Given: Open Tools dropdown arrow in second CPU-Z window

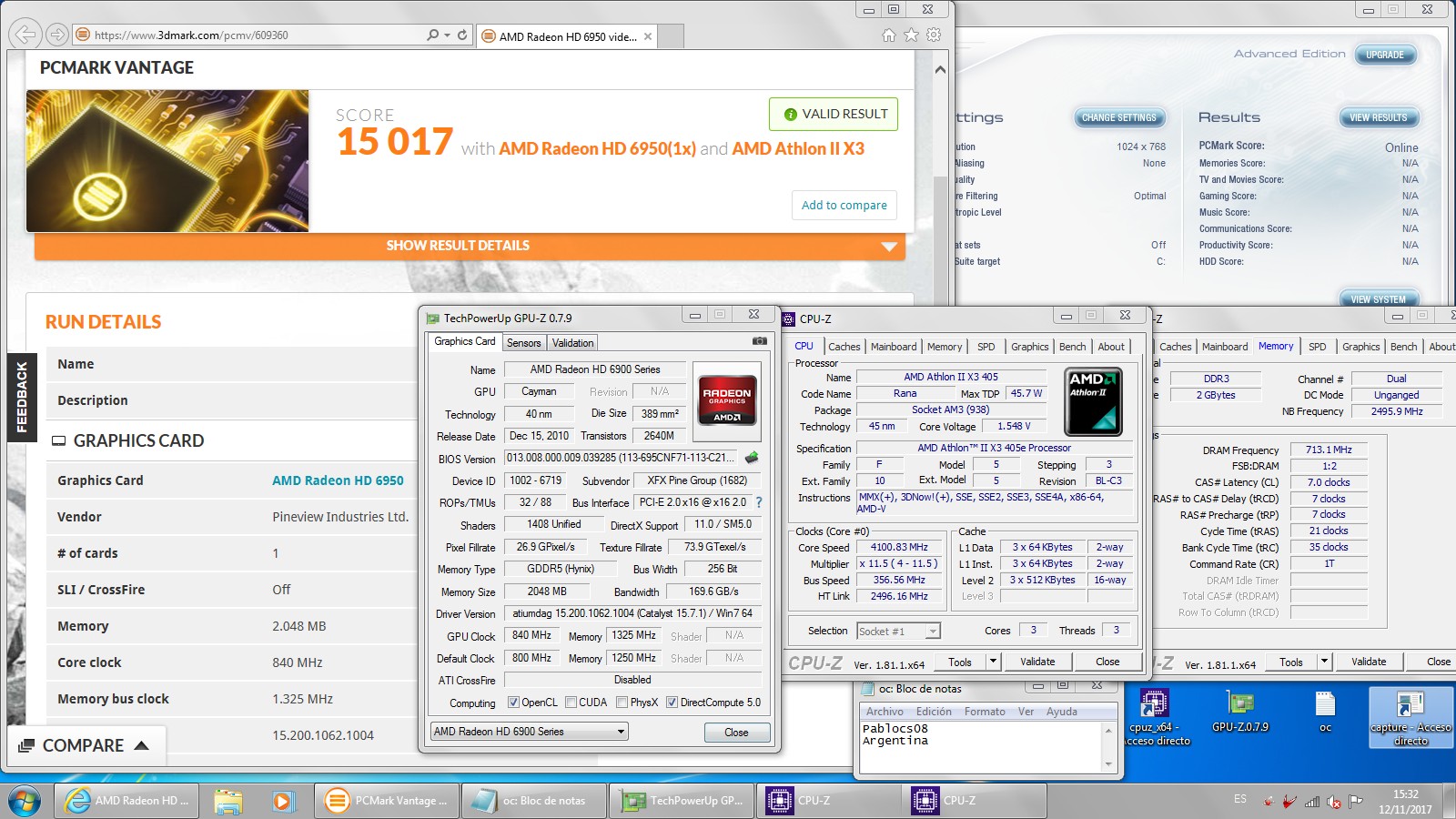Looking at the screenshot, I should point(1324,662).
